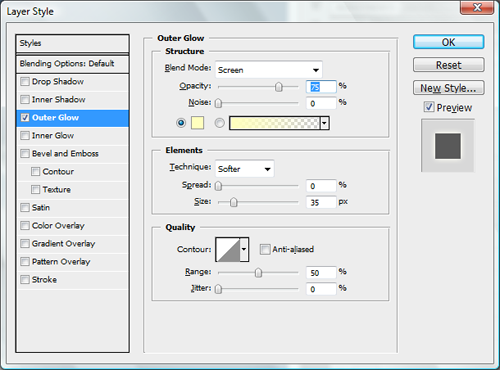Screen dimensions: 500x370
Task: Click the Noise slider handle
Action: tap(218, 103)
